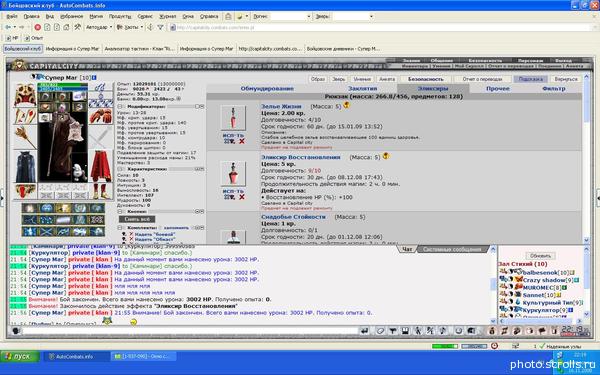Open the Логин dropdown in toolbar
The height and width of the screenshot is (375, 600).
point(308,16)
